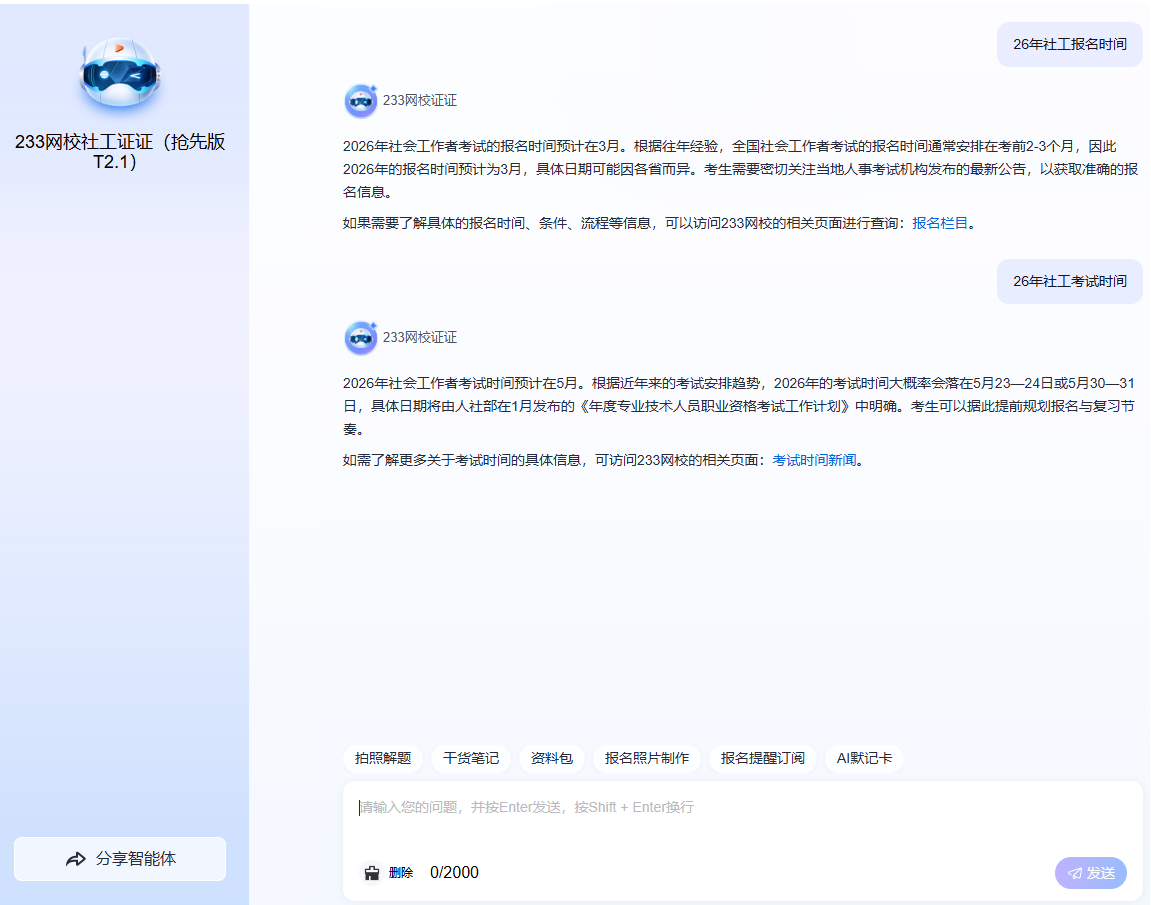Click the 233网校社工证证 sidebar title
The width and height of the screenshot is (1151, 905).
[x=120, y=151]
